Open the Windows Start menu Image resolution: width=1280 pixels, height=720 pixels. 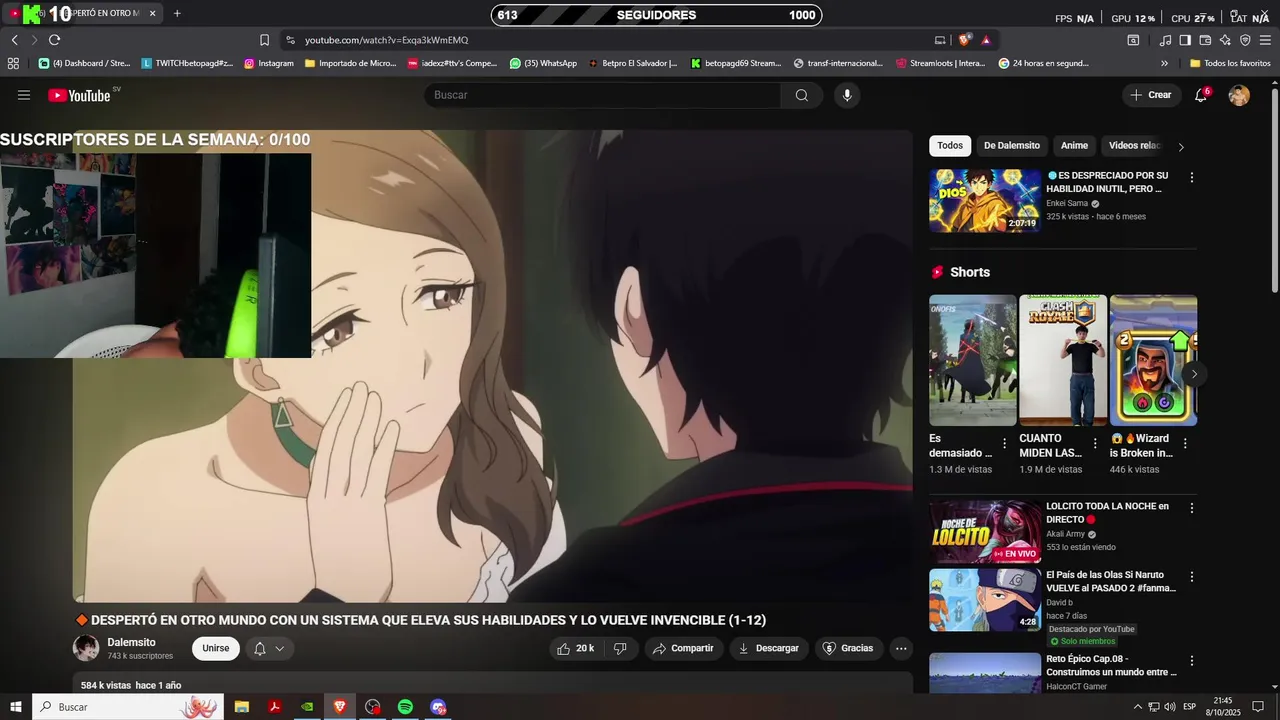(x=16, y=707)
